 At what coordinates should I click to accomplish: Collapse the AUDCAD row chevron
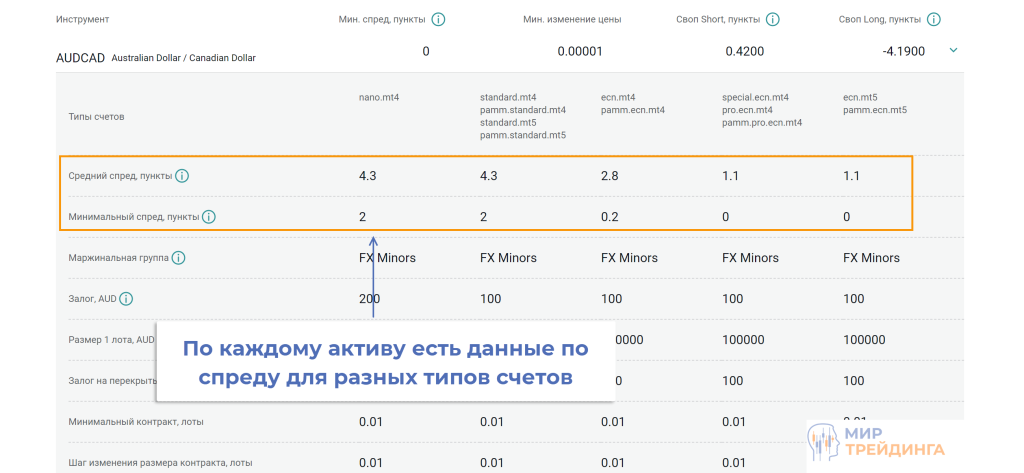tap(952, 51)
